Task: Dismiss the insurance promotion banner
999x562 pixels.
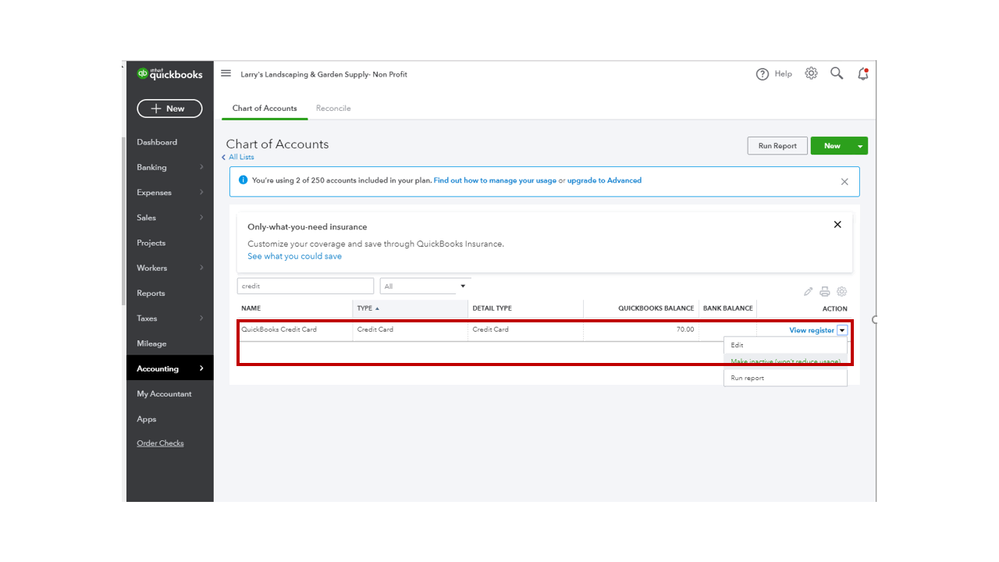Action: point(838,225)
